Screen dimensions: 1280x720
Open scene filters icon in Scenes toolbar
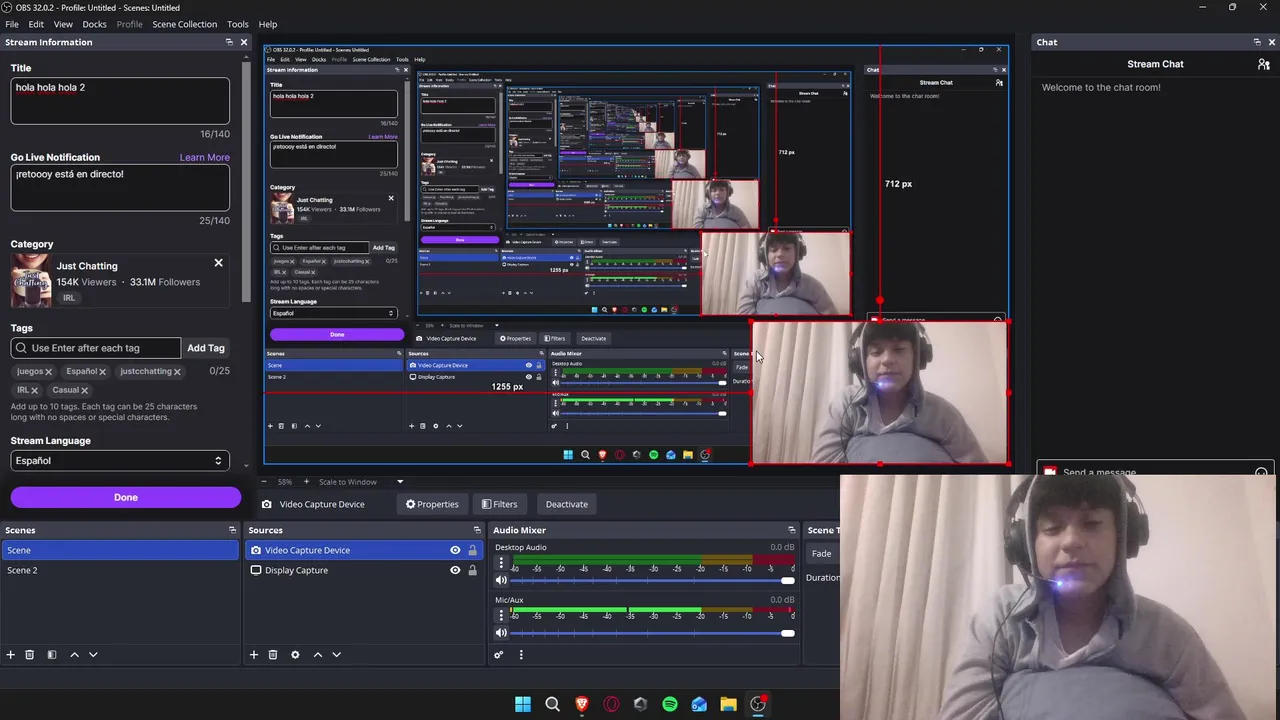tap(52, 655)
